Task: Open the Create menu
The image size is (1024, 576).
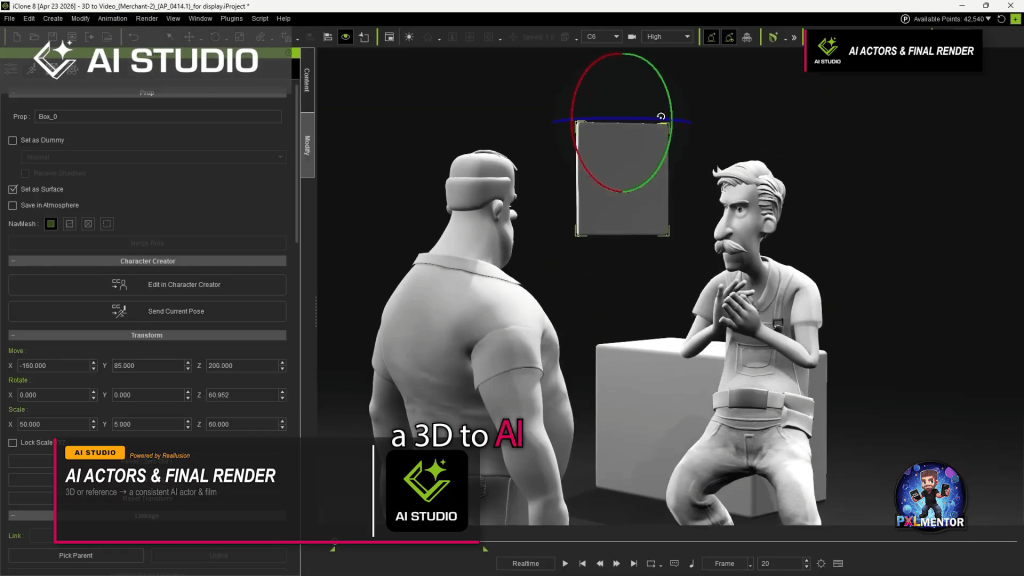Action: point(53,18)
